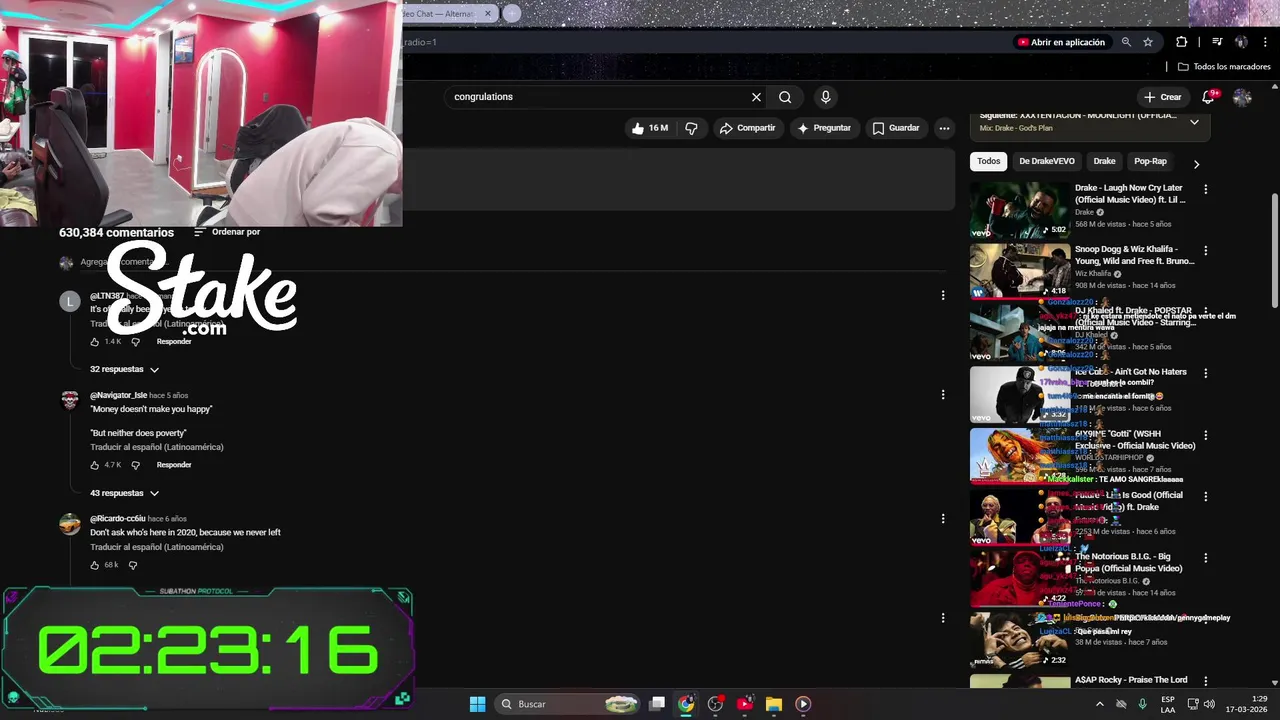Click the like button showing 16 M
The width and height of the screenshot is (1280, 720).
(x=649, y=128)
